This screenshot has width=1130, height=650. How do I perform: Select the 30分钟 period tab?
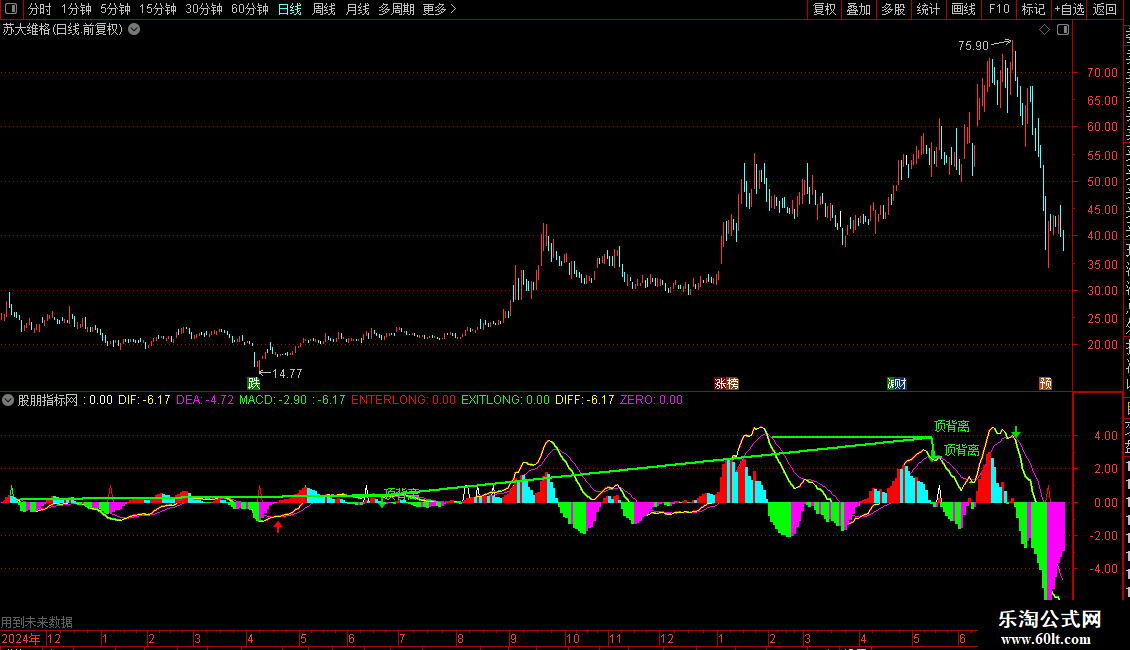tap(204, 9)
